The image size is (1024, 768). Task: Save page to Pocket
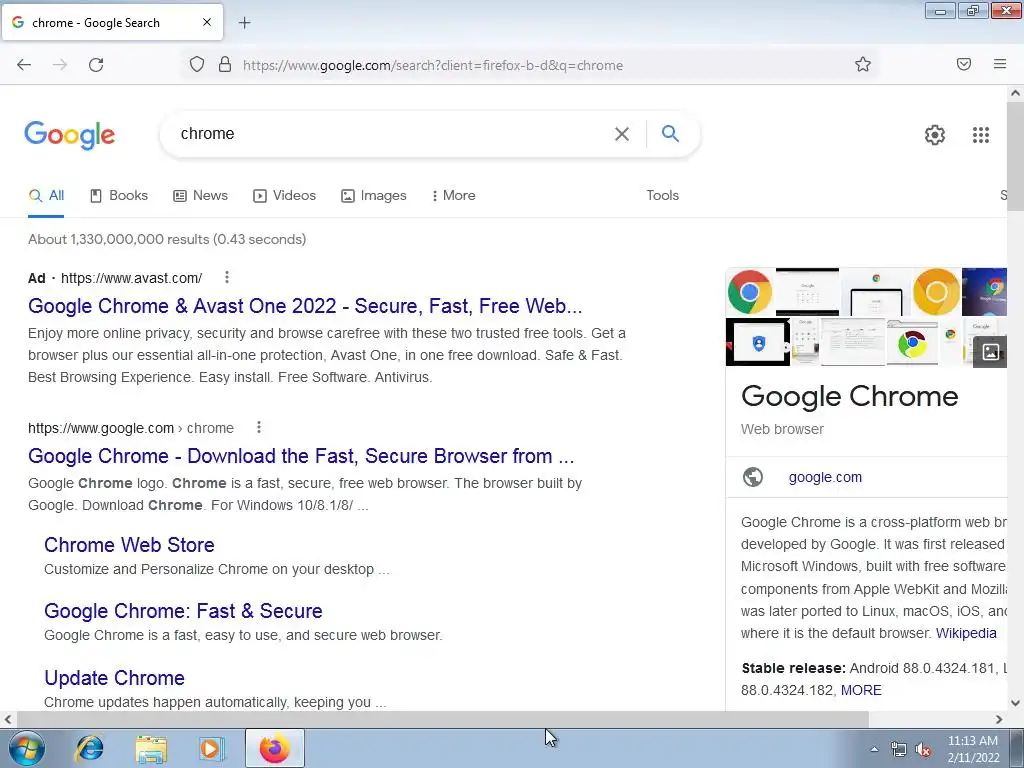964,64
